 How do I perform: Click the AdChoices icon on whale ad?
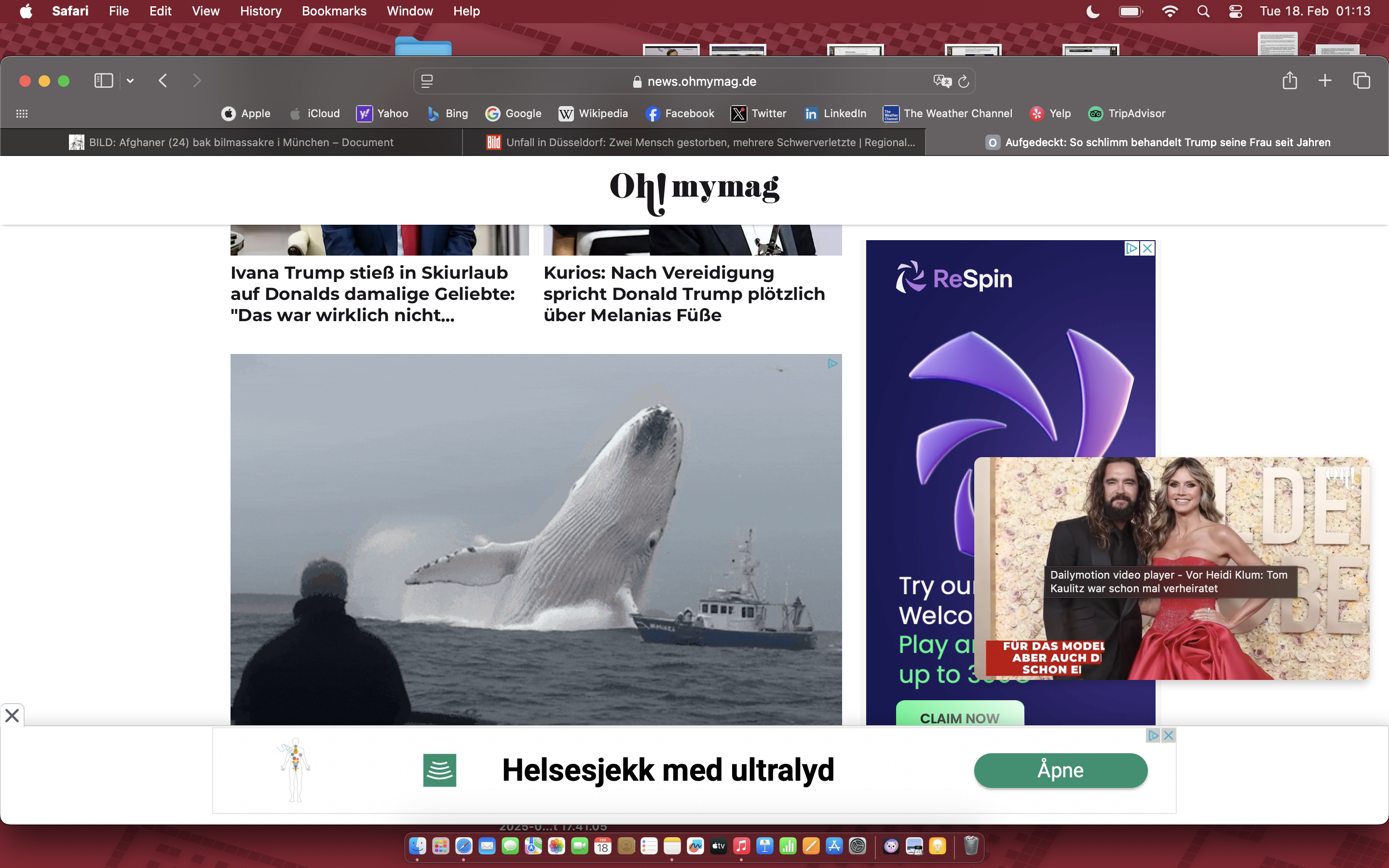(x=833, y=364)
